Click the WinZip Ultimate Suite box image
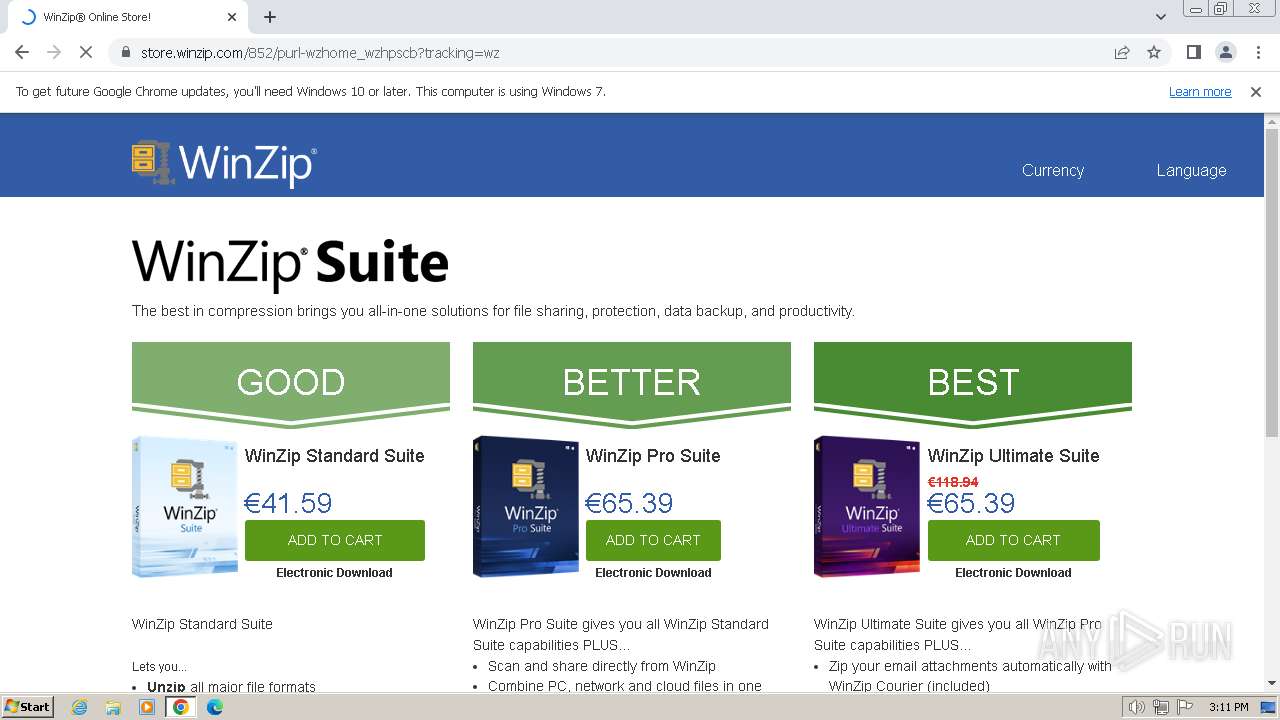This screenshot has width=1280, height=720. [x=867, y=506]
